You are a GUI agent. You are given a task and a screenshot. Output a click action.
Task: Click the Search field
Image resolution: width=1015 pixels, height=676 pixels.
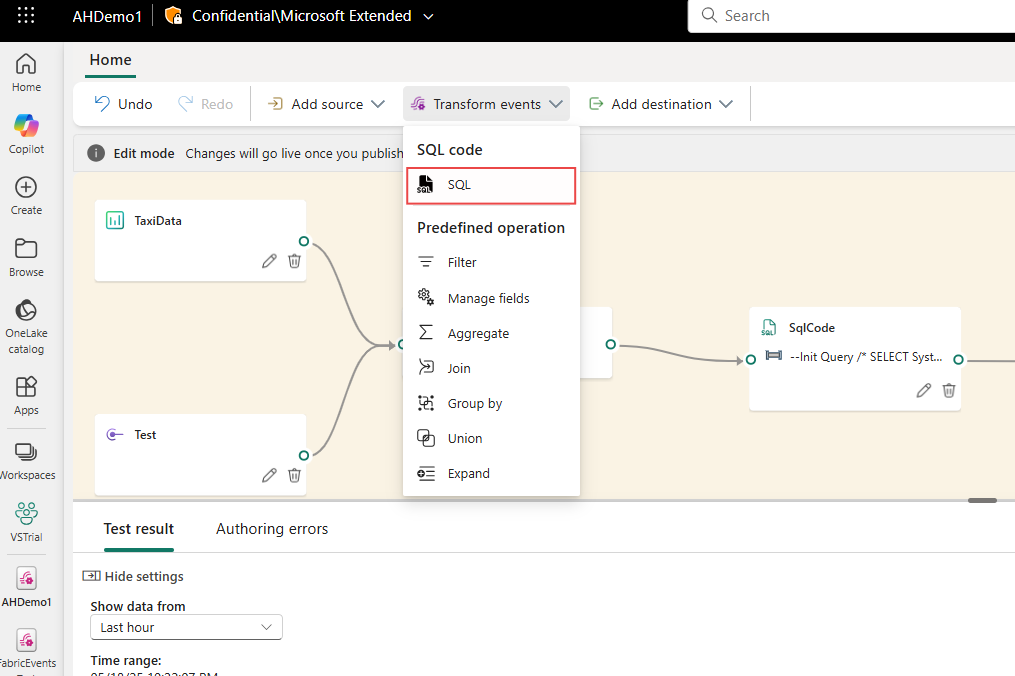pos(851,16)
